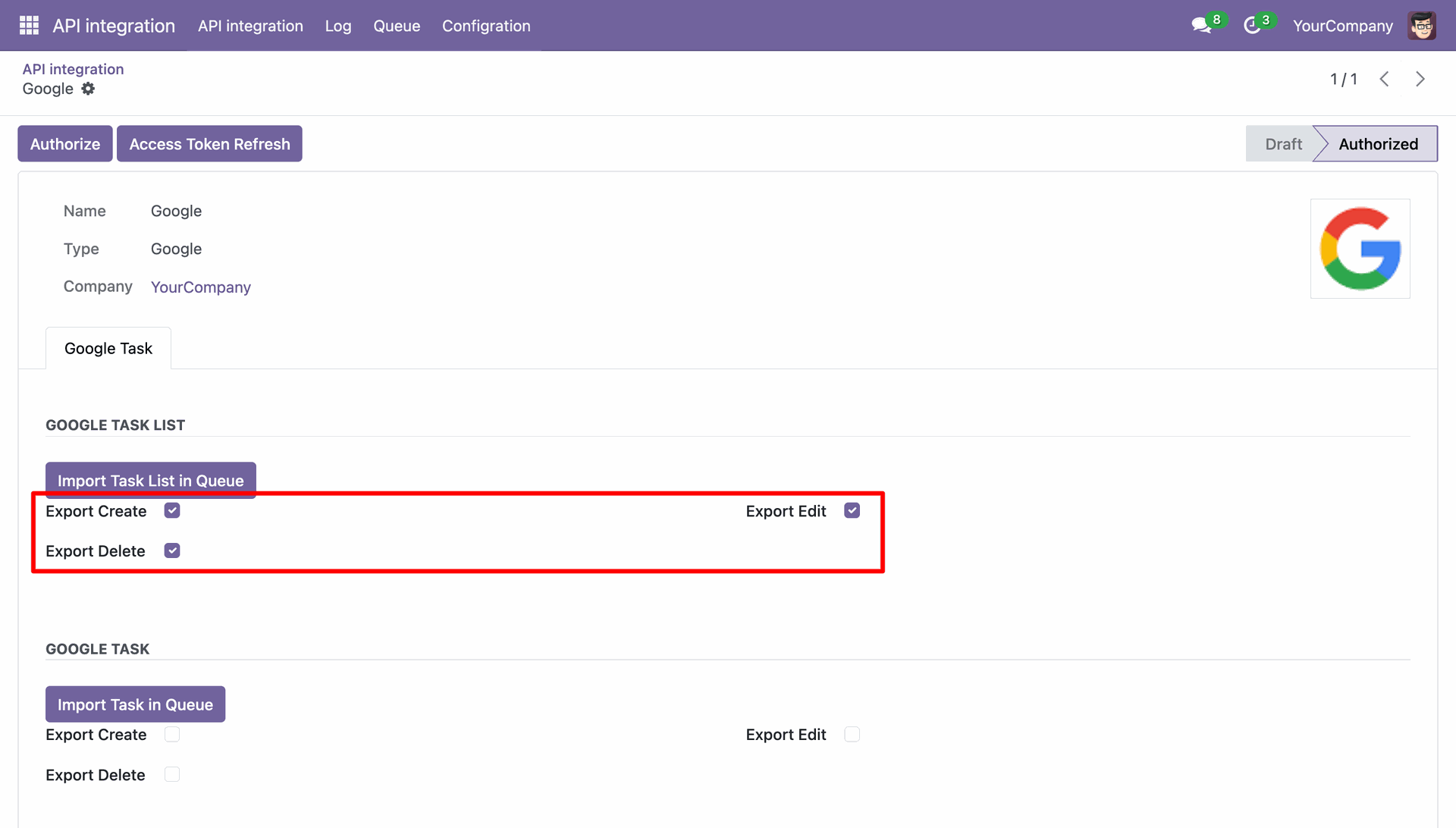Click the Google logo image
This screenshot has height=828, width=1456.
point(1360,249)
